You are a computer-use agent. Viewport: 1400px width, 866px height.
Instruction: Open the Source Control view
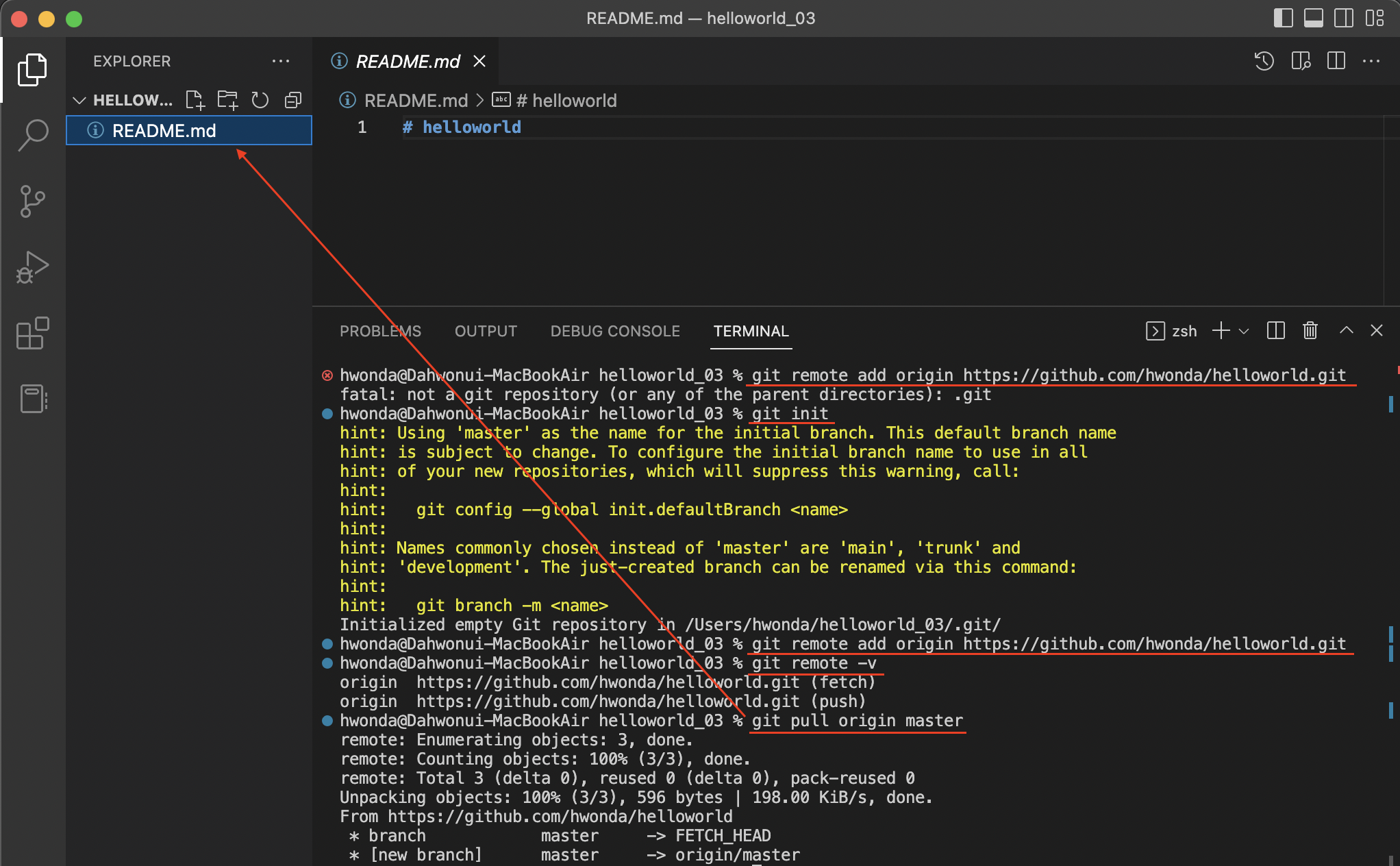click(x=32, y=201)
